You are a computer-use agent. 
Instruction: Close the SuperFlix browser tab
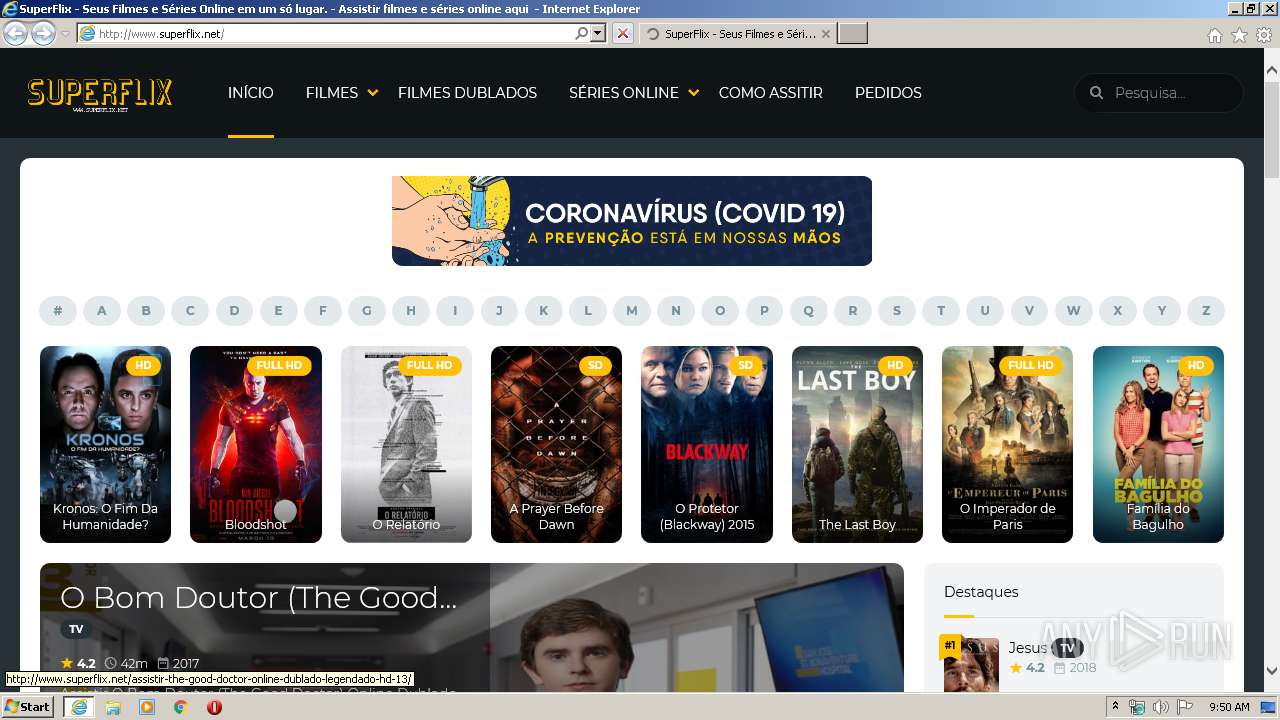point(825,34)
